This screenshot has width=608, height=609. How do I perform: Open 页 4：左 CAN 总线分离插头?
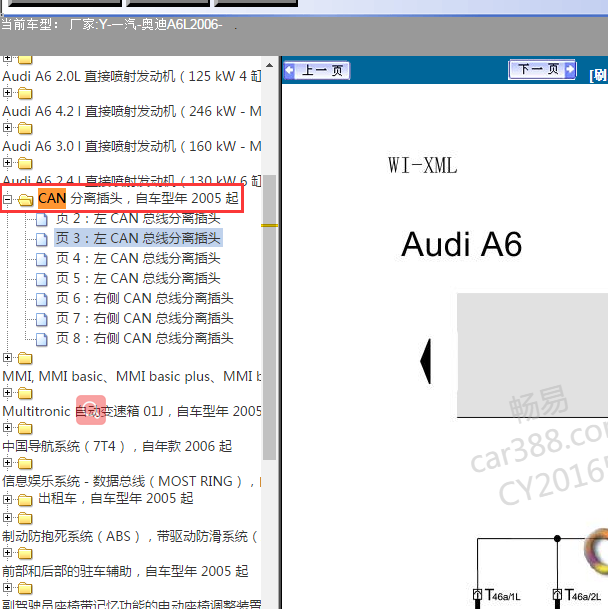138,258
